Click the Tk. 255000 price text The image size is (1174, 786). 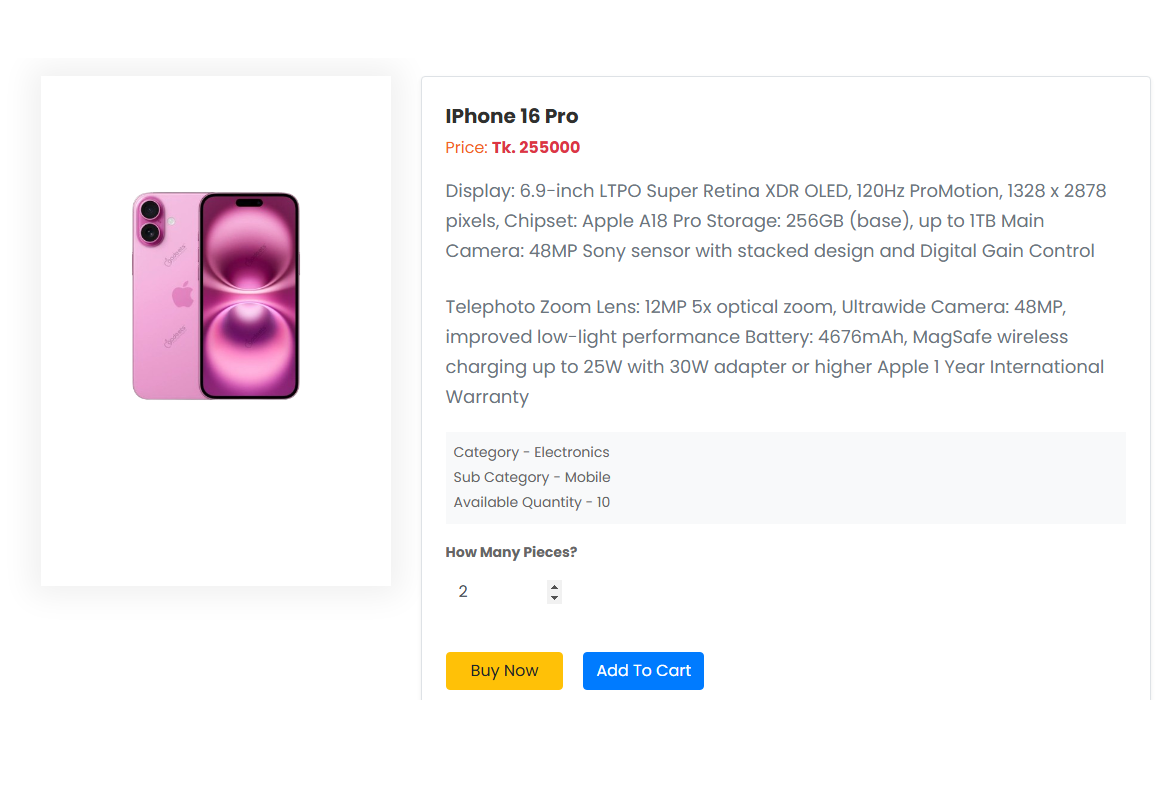click(536, 147)
